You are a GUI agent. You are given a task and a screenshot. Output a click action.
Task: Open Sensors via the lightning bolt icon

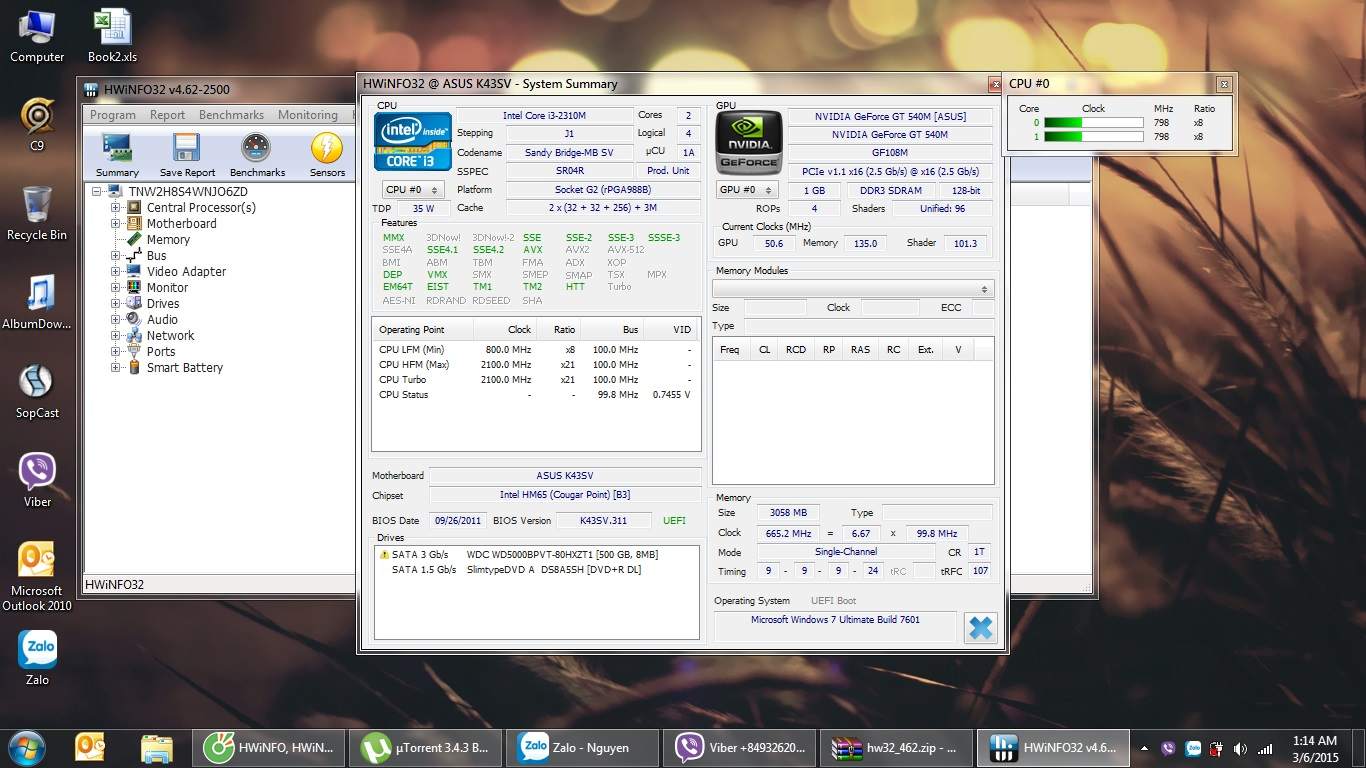point(327,149)
